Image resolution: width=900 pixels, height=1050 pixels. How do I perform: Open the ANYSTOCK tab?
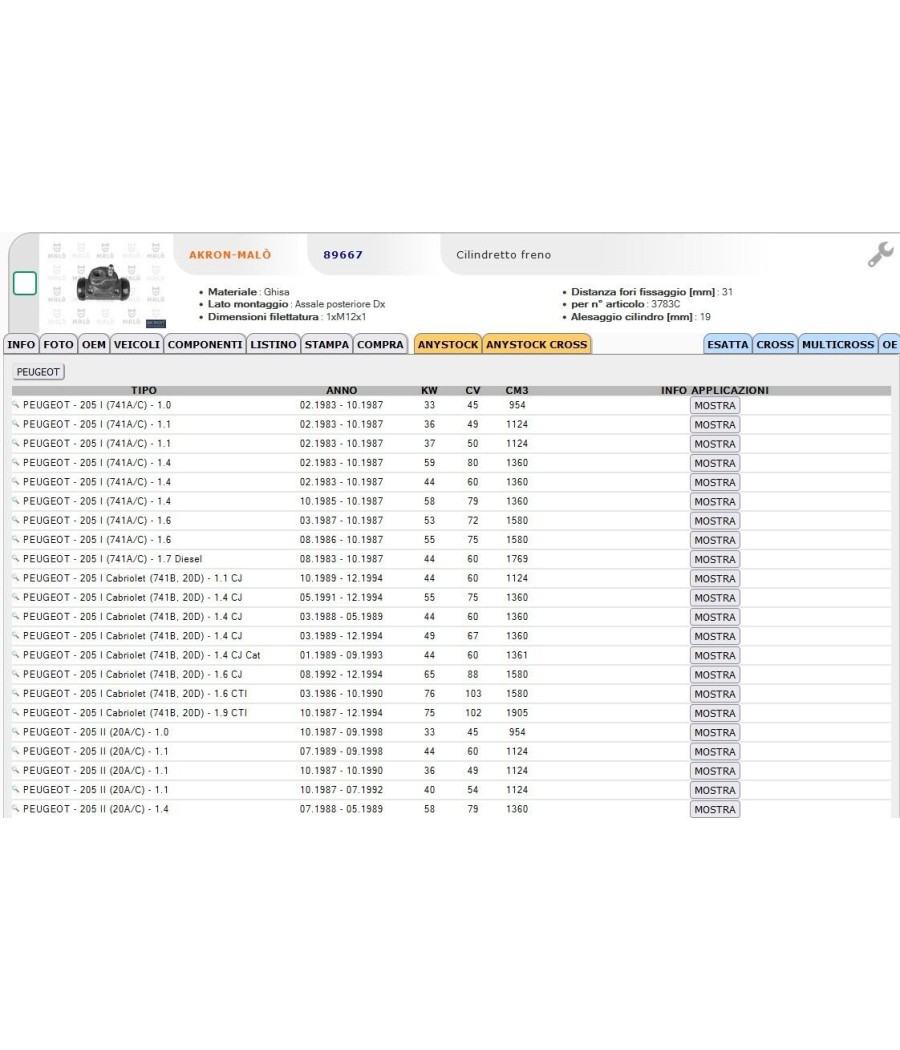tap(448, 344)
